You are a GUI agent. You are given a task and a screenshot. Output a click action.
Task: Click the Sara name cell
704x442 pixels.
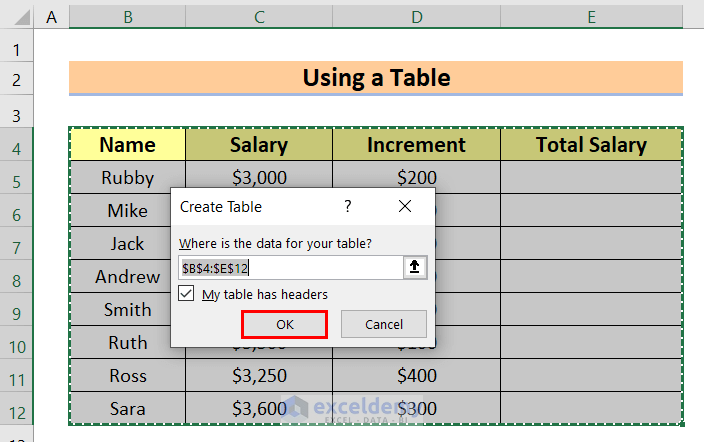click(128, 408)
